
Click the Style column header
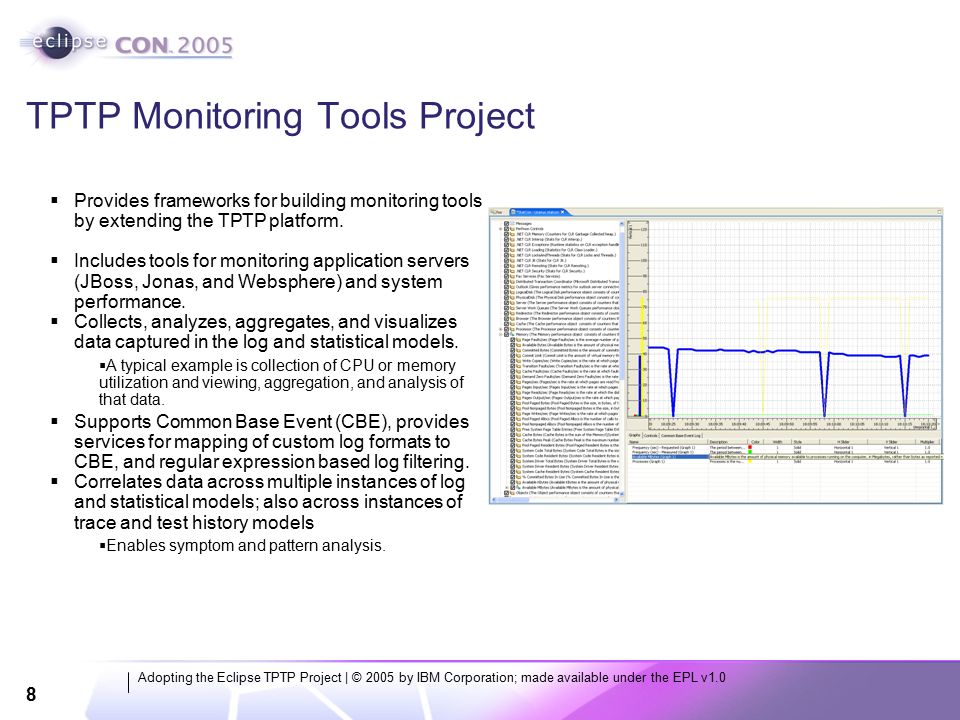(x=806, y=442)
